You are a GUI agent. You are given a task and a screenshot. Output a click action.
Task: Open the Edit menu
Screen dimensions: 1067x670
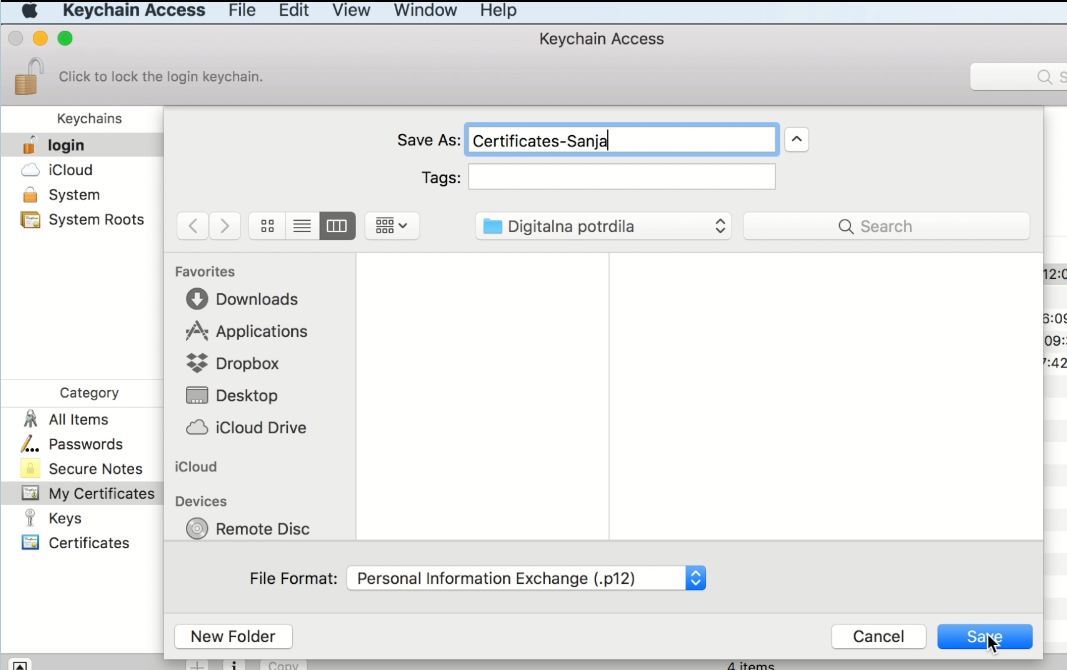293,10
